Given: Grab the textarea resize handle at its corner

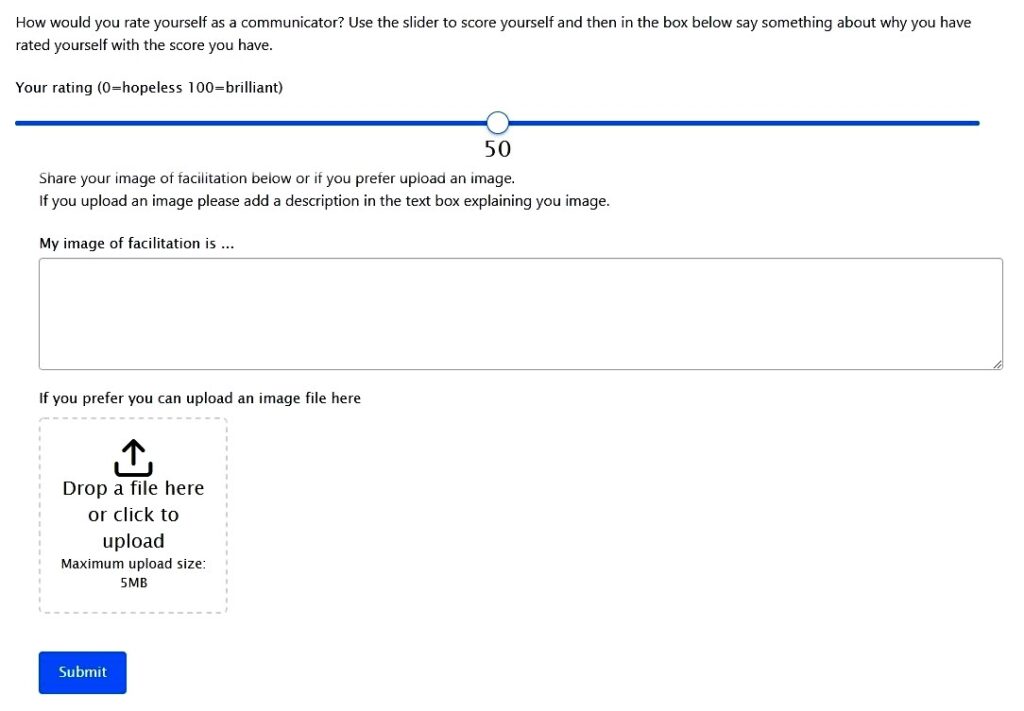Looking at the screenshot, I should [997, 364].
